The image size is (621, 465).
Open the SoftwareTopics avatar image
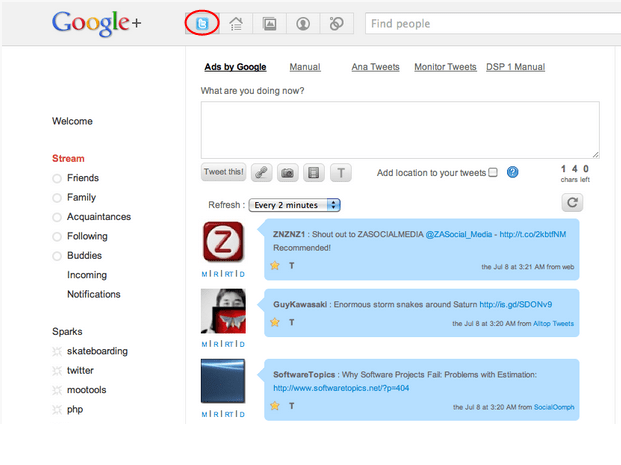tap(223, 381)
